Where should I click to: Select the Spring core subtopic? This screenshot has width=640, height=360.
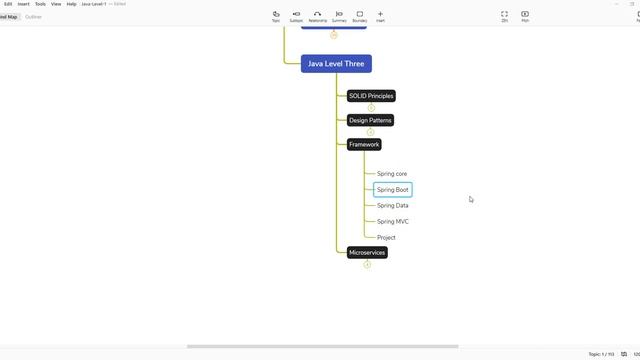coord(392,174)
